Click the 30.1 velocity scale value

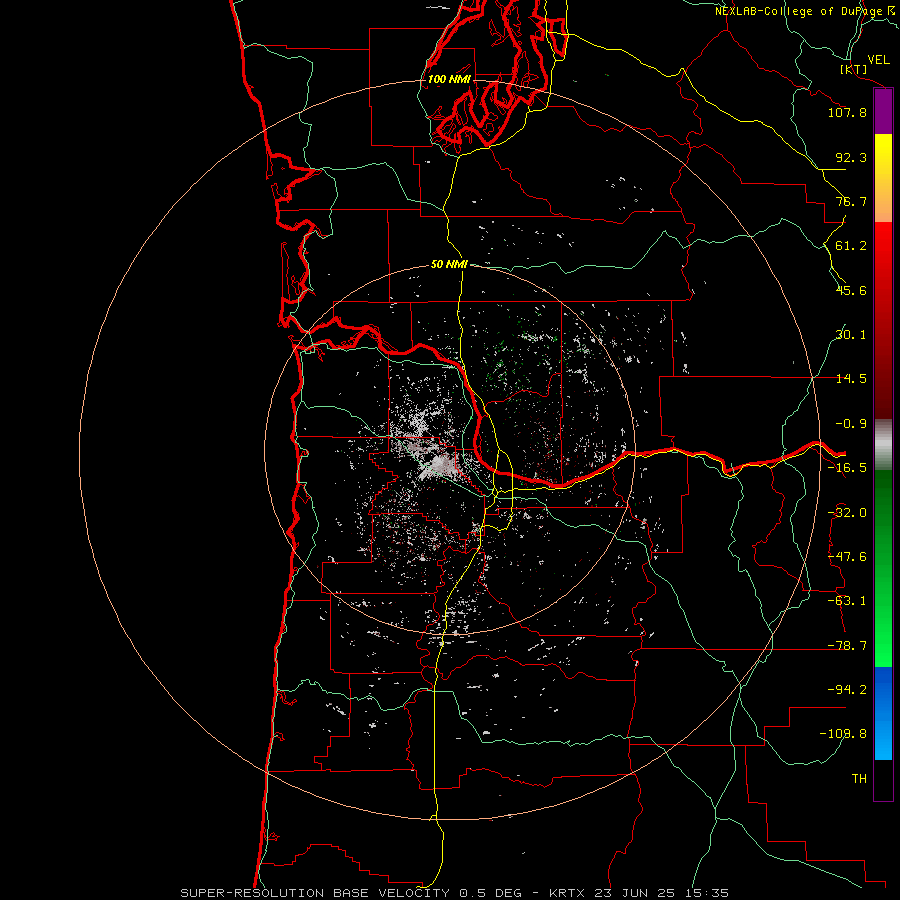tap(851, 335)
